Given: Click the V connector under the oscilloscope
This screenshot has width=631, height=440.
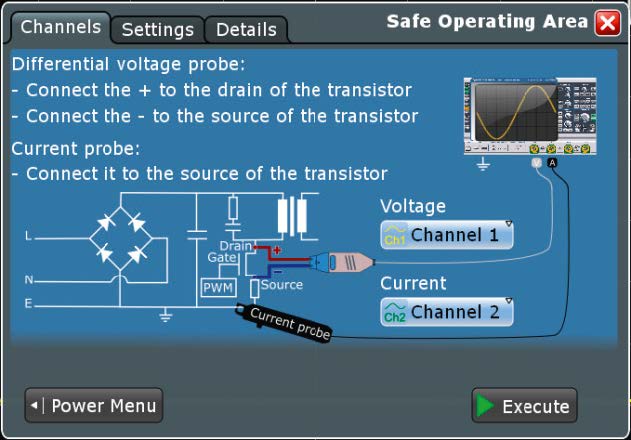Looking at the screenshot, I should click(x=536, y=163).
